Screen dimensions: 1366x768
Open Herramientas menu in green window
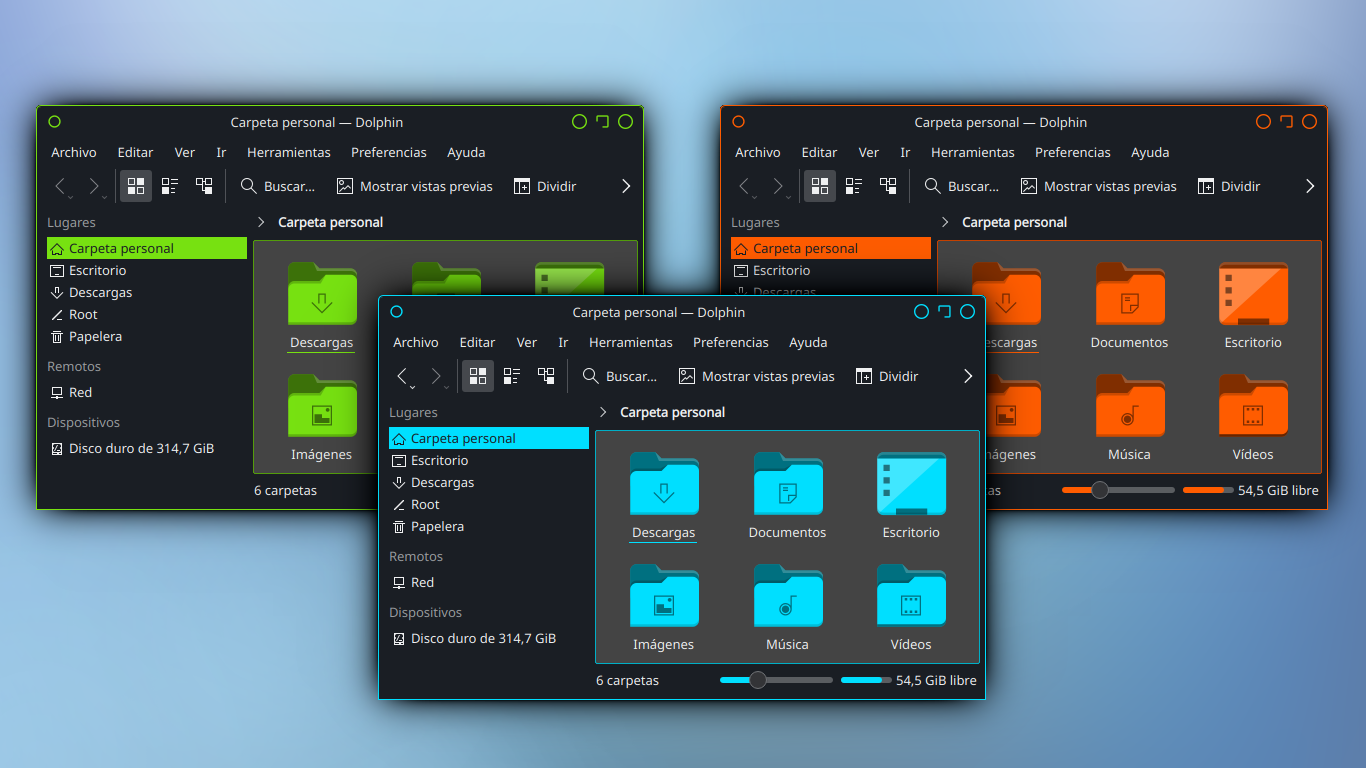[x=289, y=152]
